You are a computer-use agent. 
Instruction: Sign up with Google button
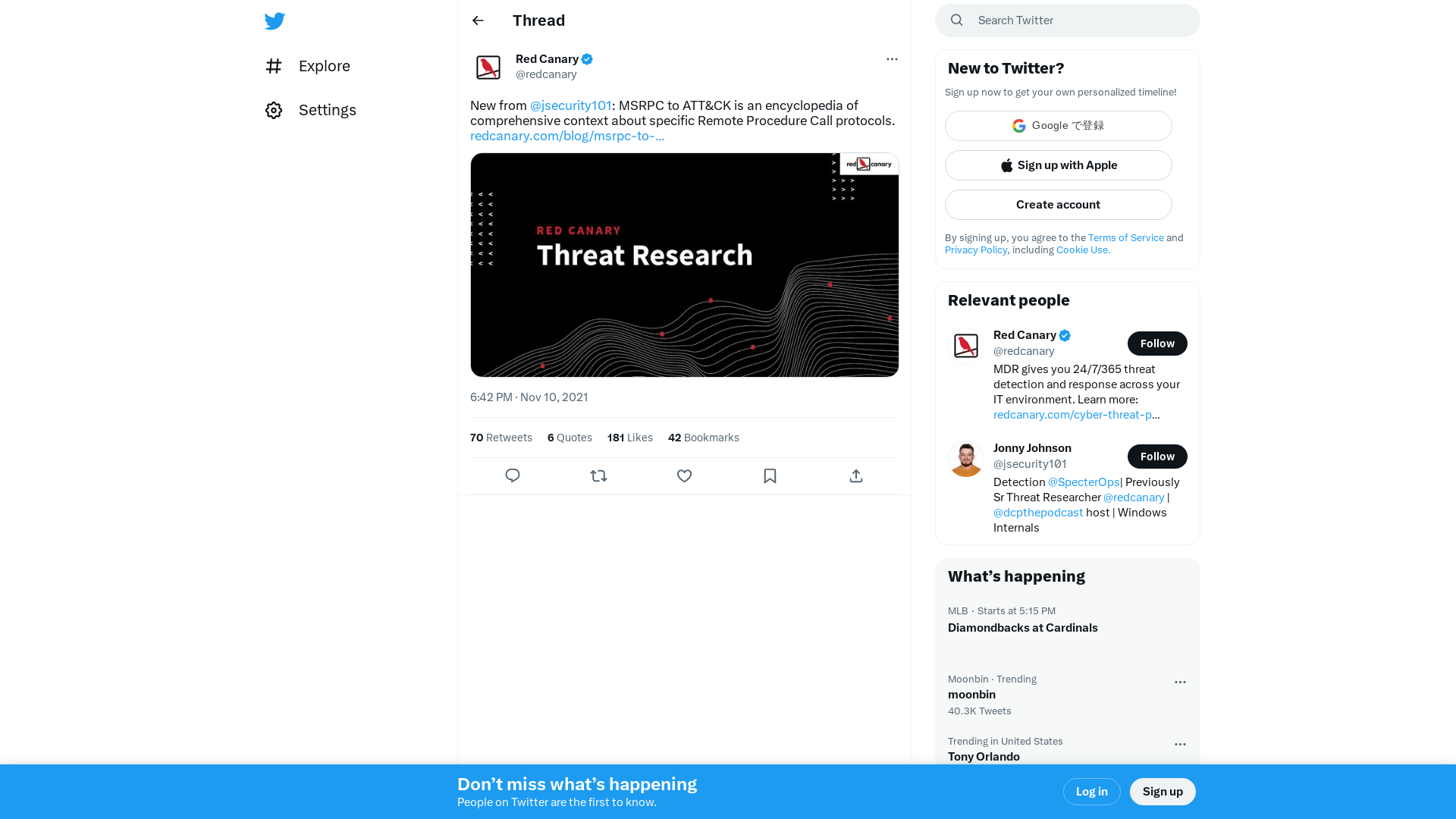click(x=1059, y=126)
